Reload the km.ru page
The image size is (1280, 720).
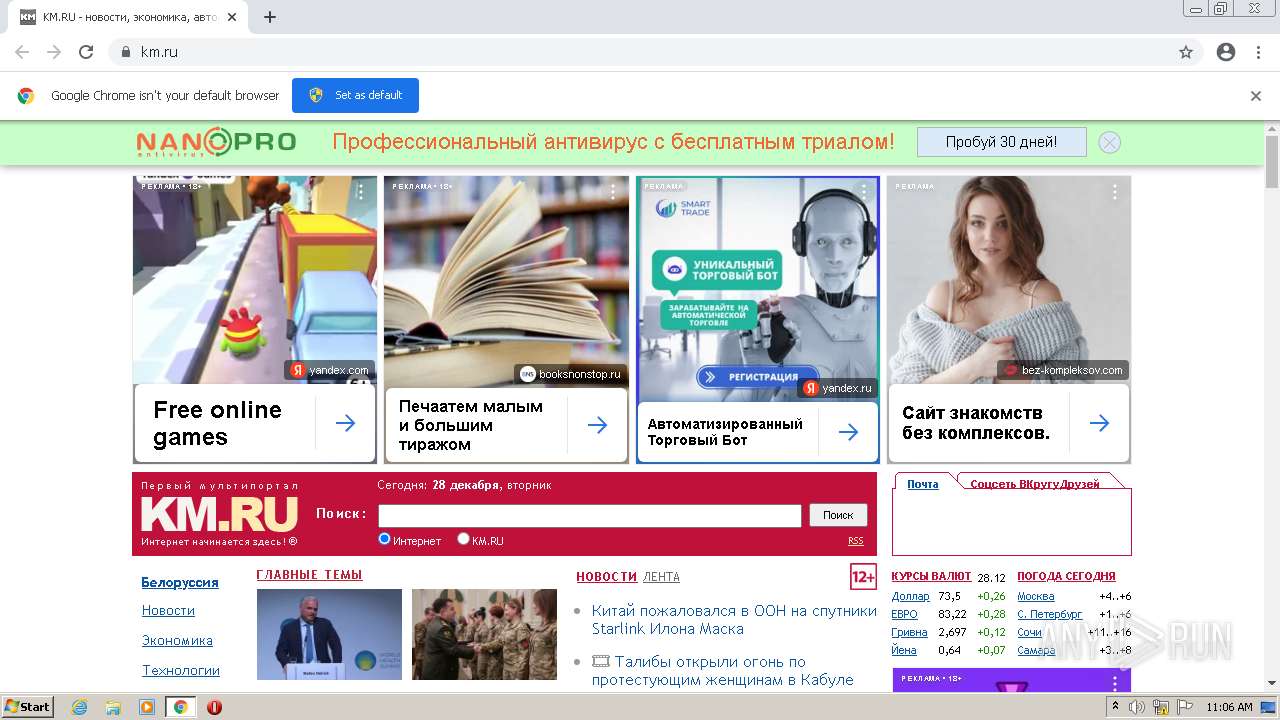click(x=86, y=52)
